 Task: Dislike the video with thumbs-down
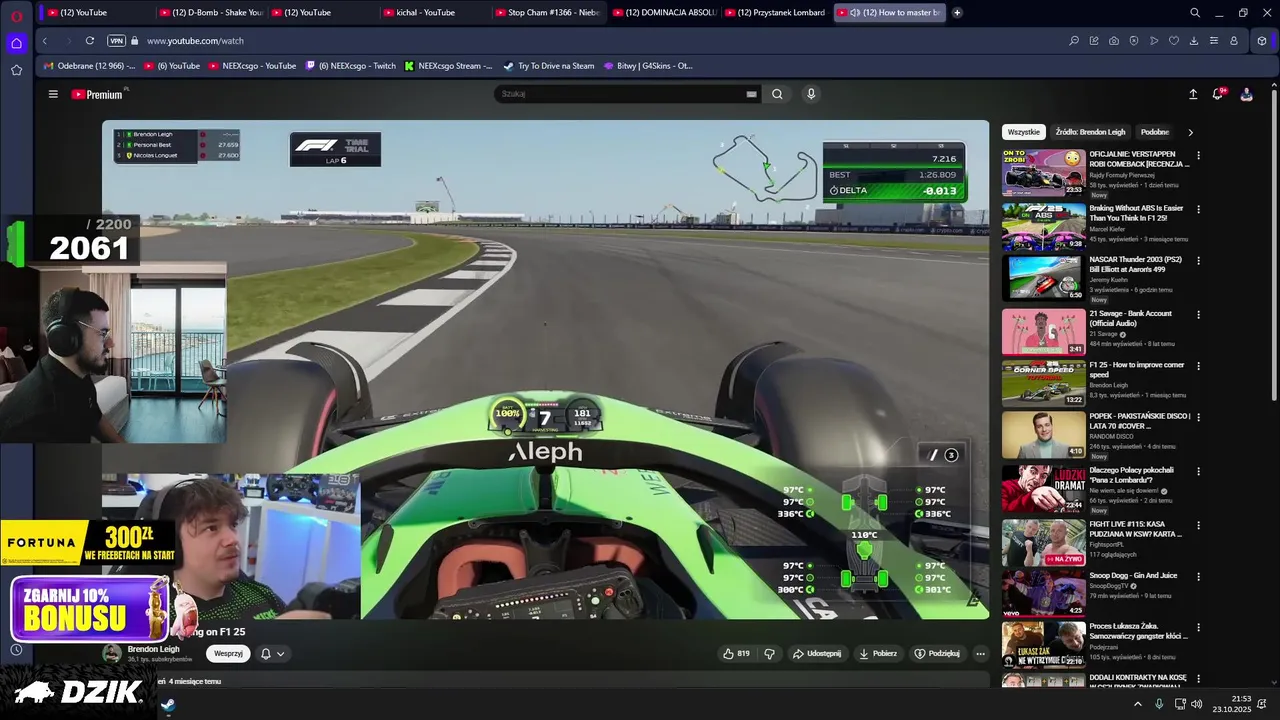tap(769, 654)
